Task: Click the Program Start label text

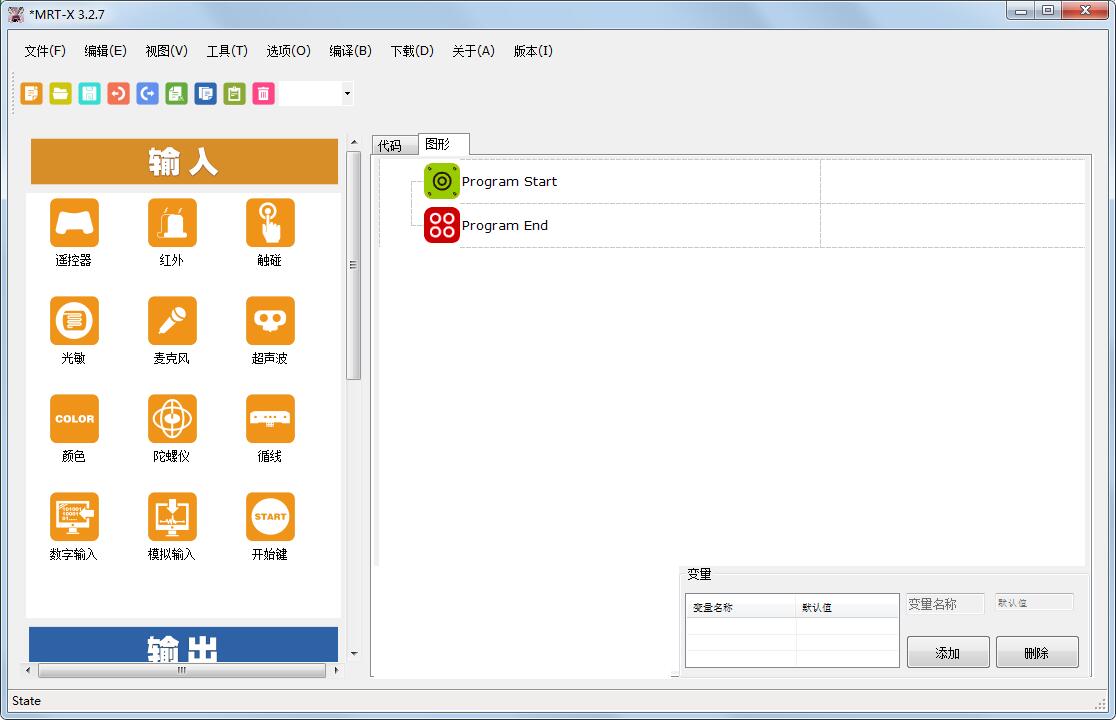Action: coord(509,181)
